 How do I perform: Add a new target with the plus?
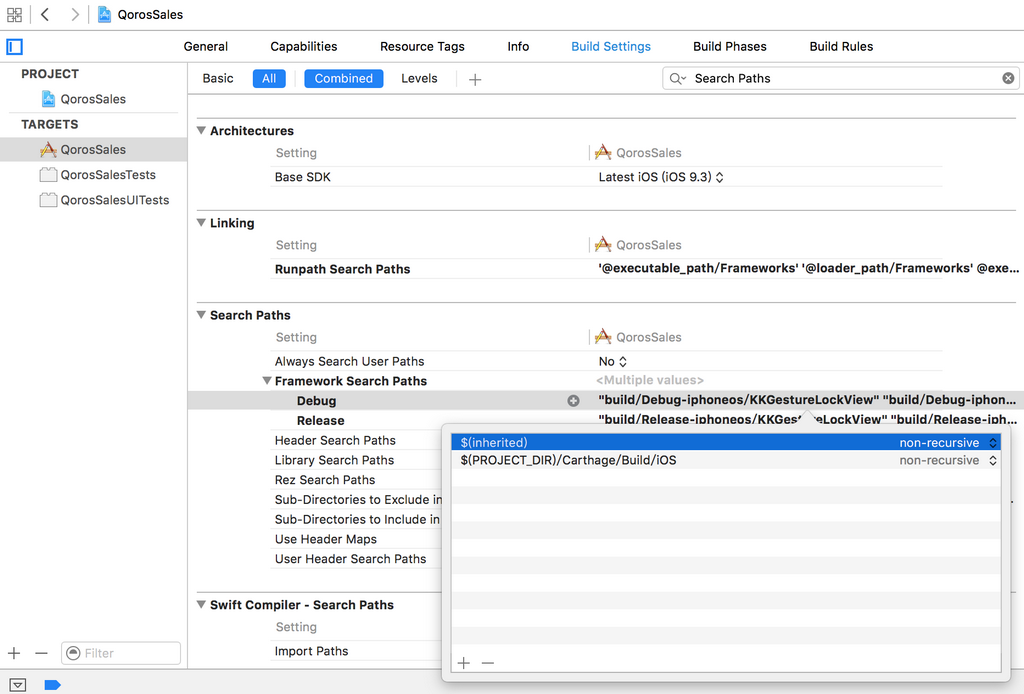click(14, 653)
